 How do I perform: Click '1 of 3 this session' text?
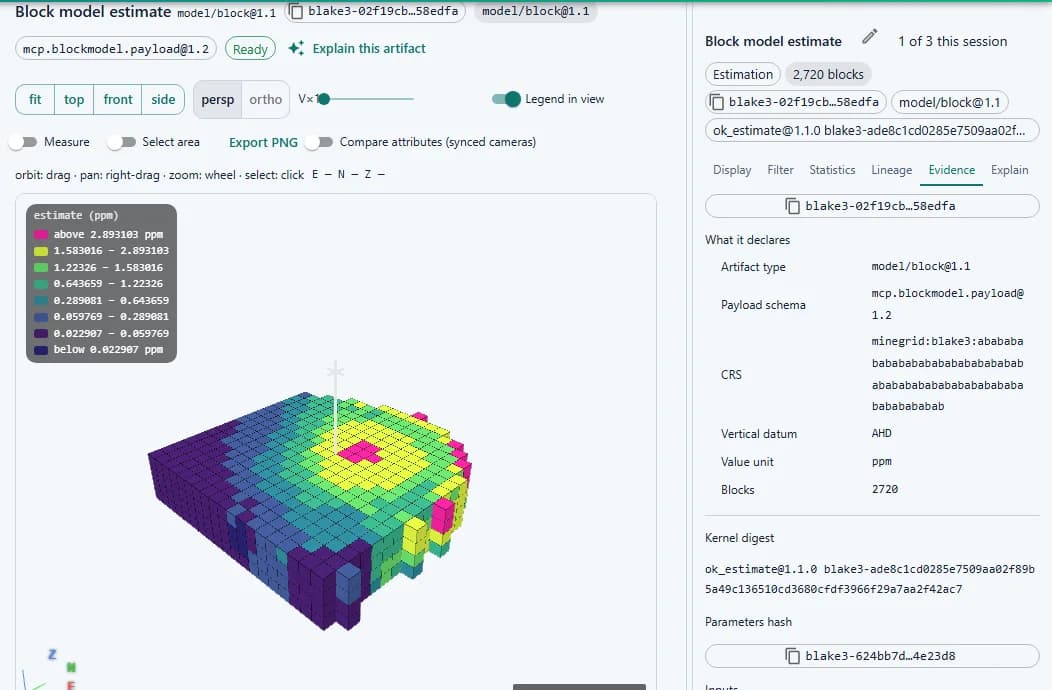pyautogui.click(x=953, y=42)
